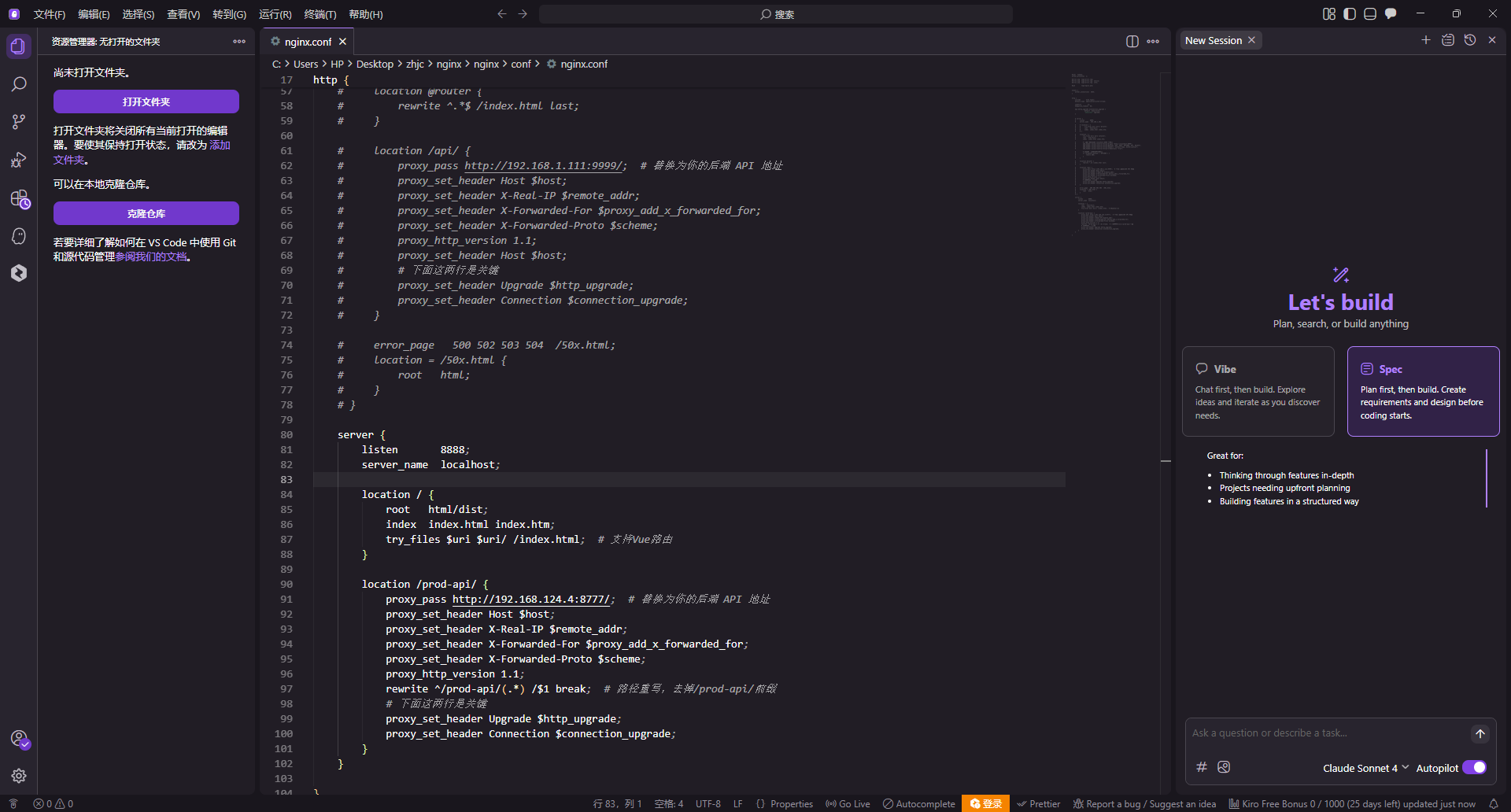Customize layout icon in title bar
The width and height of the screenshot is (1511, 812).
click(1329, 14)
